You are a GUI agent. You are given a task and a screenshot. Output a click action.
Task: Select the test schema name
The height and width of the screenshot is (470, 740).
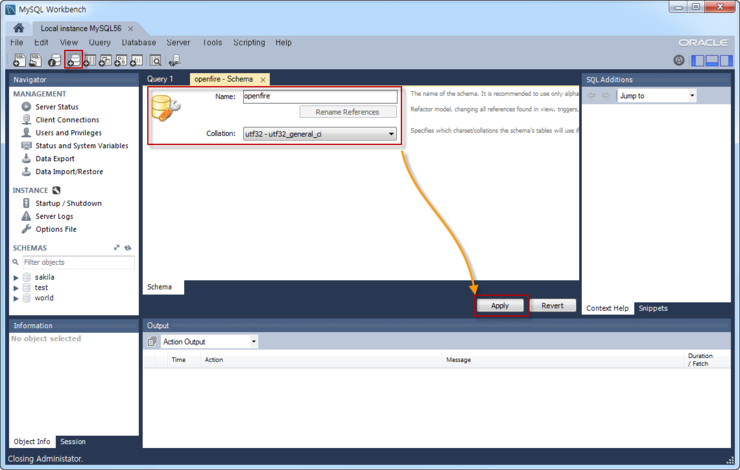click(x=41, y=287)
